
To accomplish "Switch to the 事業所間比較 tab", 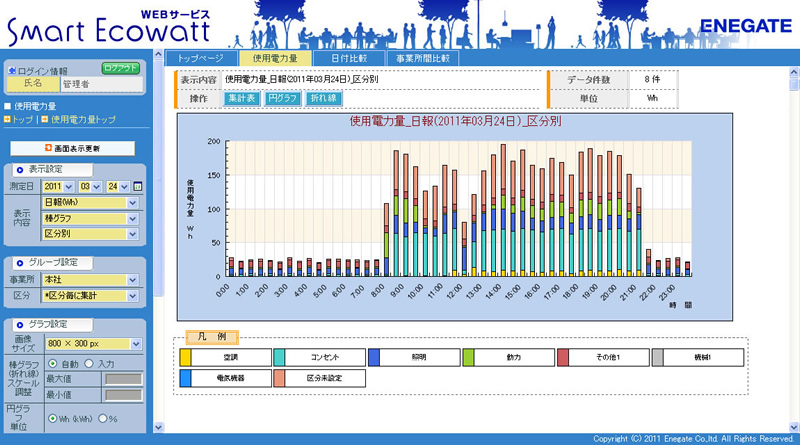I will click(423, 58).
